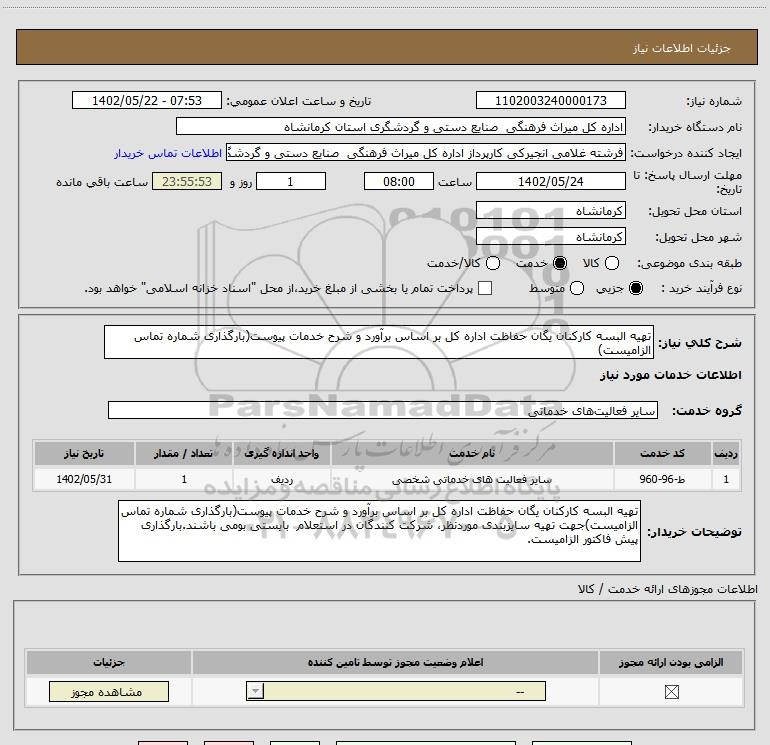The width and height of the screenshot is (770, 745).
Task: Click the request creator field
Action: (x=426, y=153)
